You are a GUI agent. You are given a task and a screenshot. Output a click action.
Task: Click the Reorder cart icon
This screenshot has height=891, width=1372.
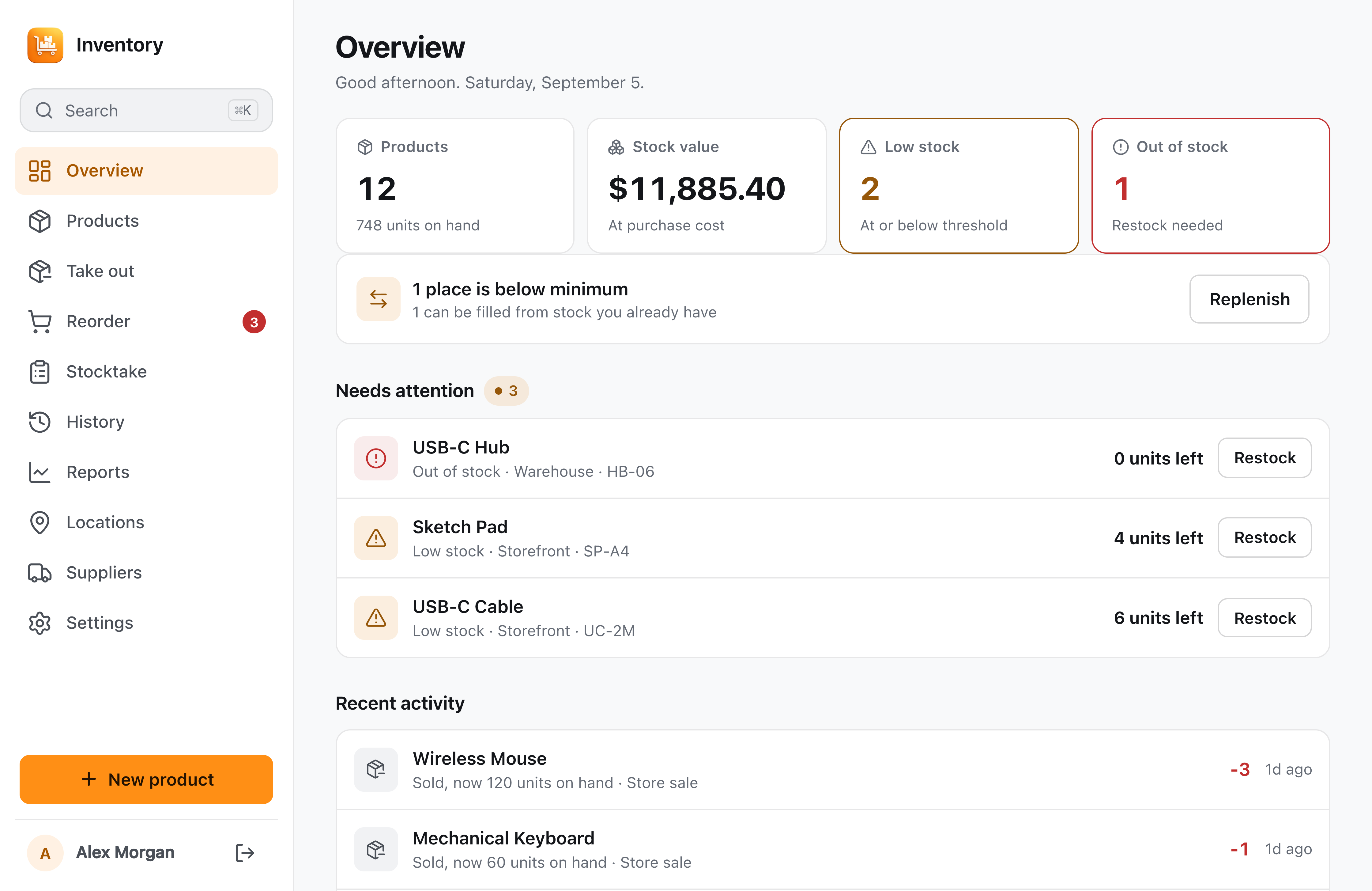(40, 321)
